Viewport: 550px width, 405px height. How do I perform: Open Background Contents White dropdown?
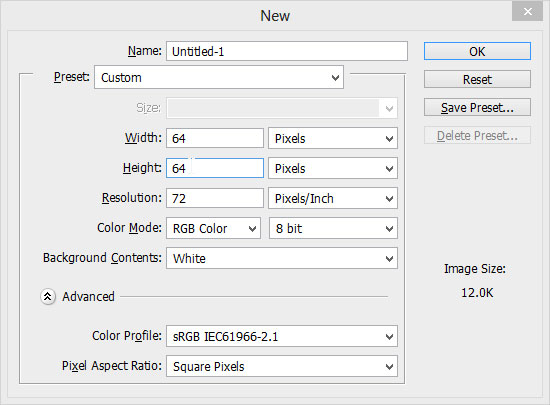pos(282,258)
